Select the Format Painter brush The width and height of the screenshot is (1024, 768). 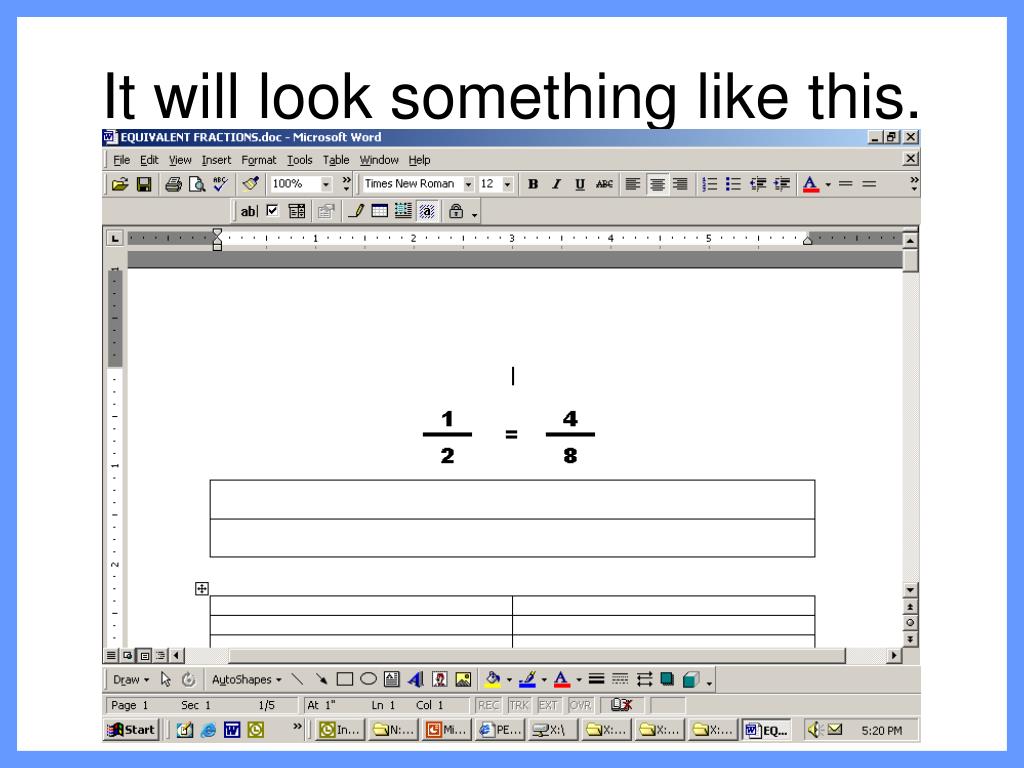[251, 184]
